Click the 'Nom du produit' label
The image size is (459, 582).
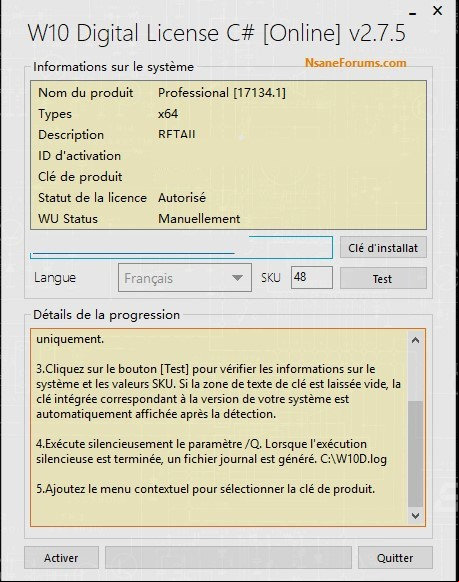(86, 92)
